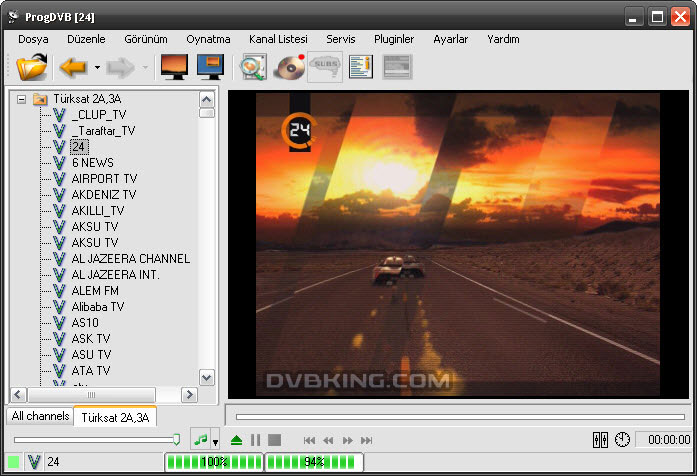Open file with the folder toolbar icon
This screenshot has width=697, height=476.
pos(32,67)
